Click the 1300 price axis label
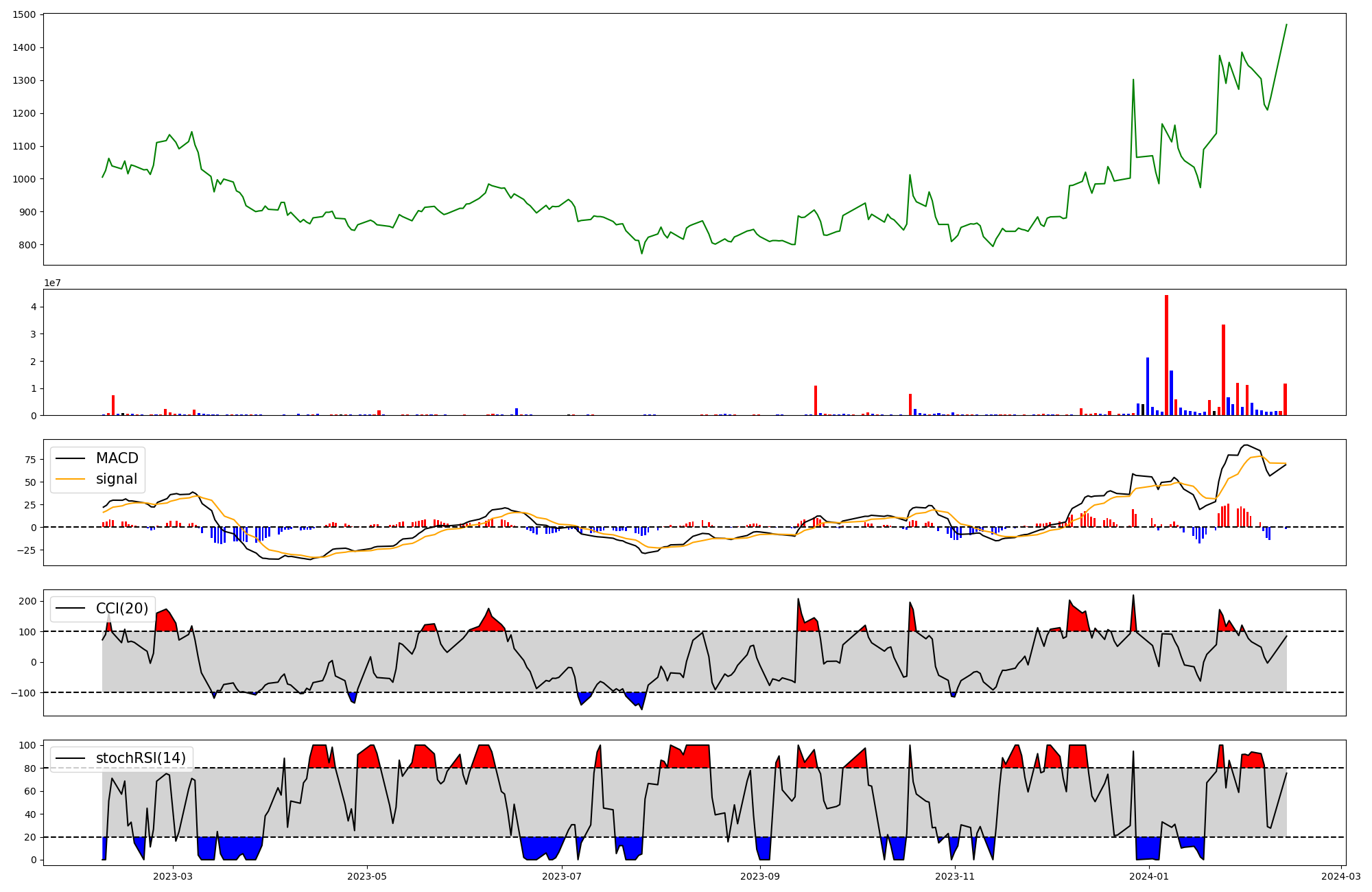1372x892 pixels. tap(24, 80)
